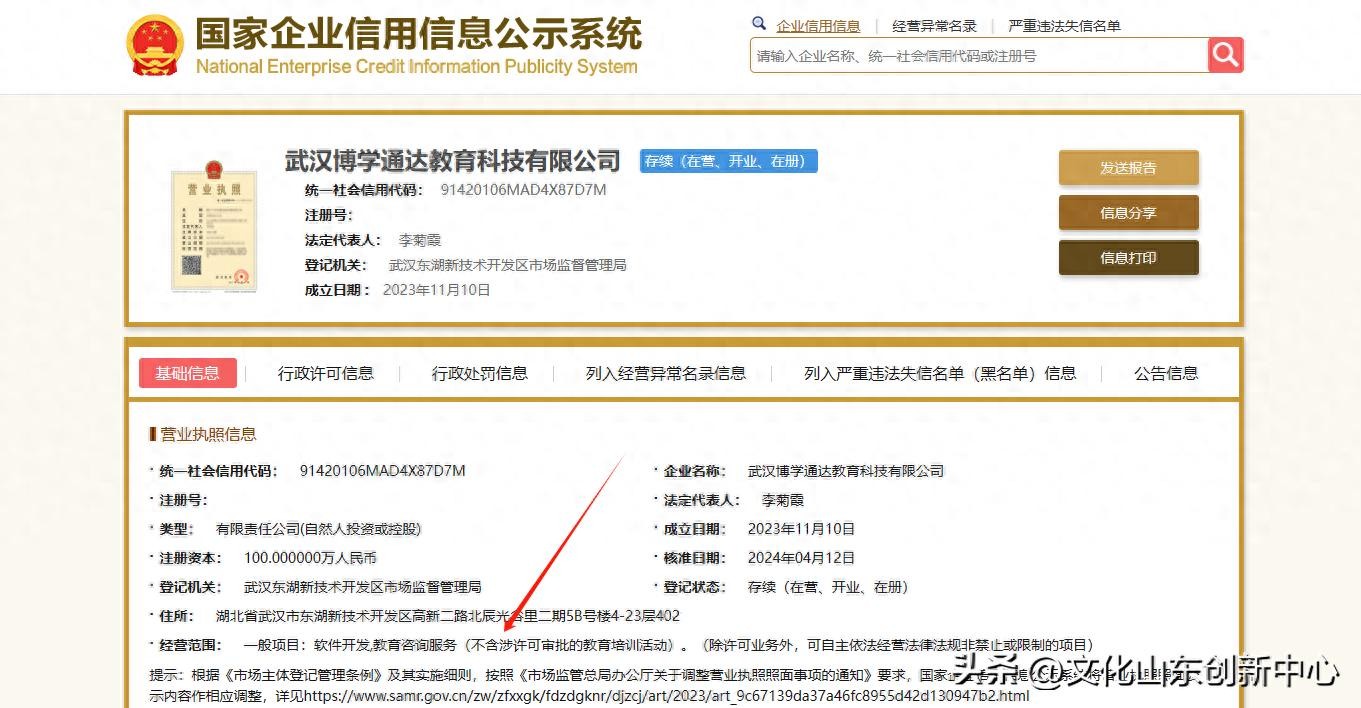
Task: Click the national emblem logo
Action: click(x=155, y=45)
